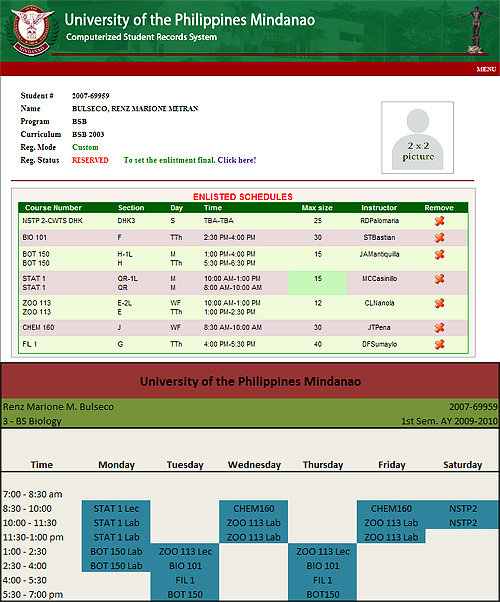The height and width of the screenshot is (602, 500).
Task: Click the remove X for BOT 150
Action: [x=439, y=254]
